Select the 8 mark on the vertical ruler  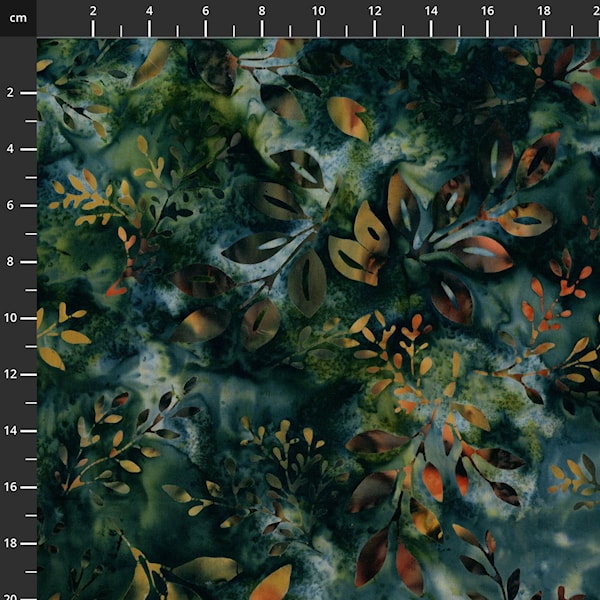click(x=10, y=261)
